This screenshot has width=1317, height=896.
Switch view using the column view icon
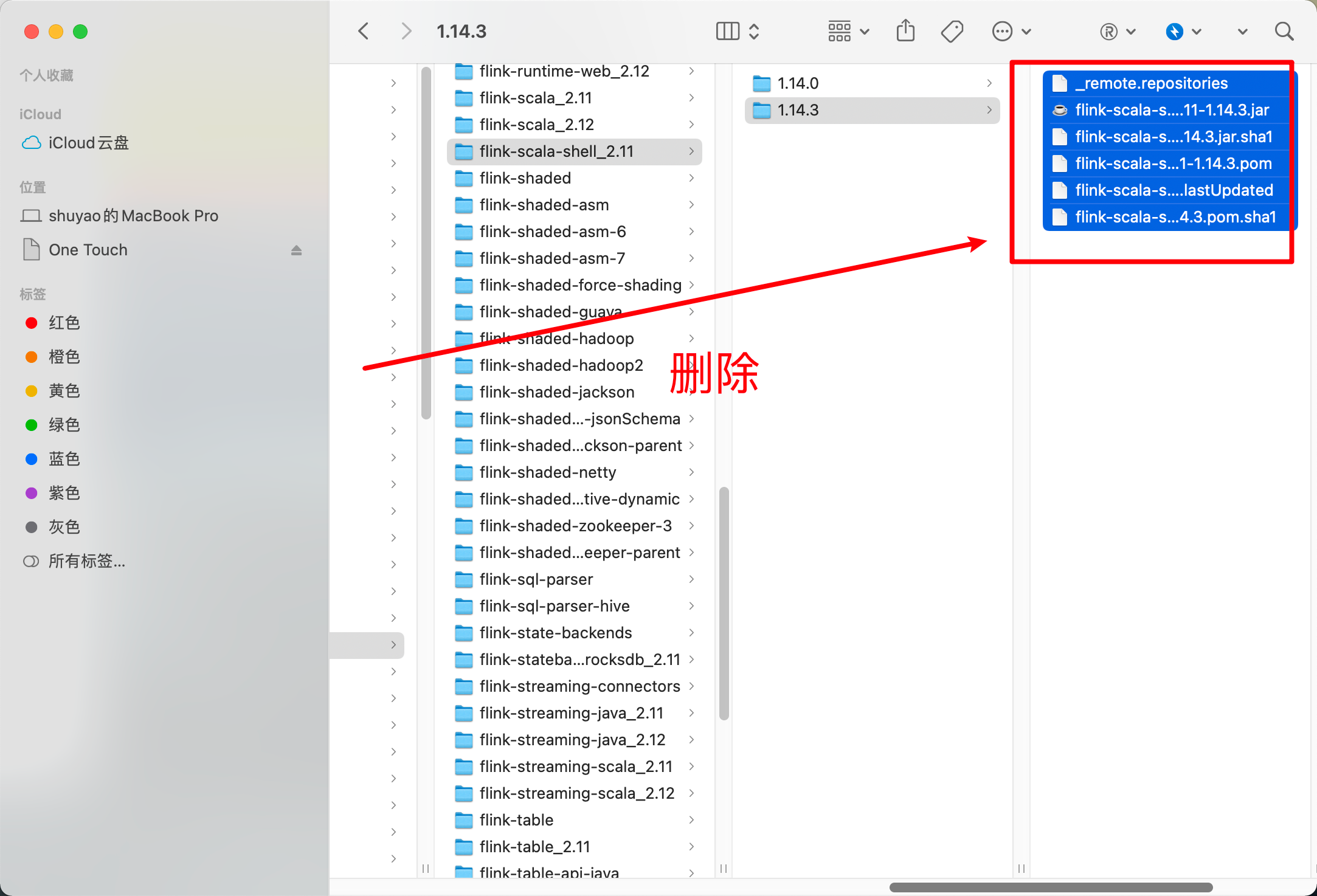(x=727, y=31)
